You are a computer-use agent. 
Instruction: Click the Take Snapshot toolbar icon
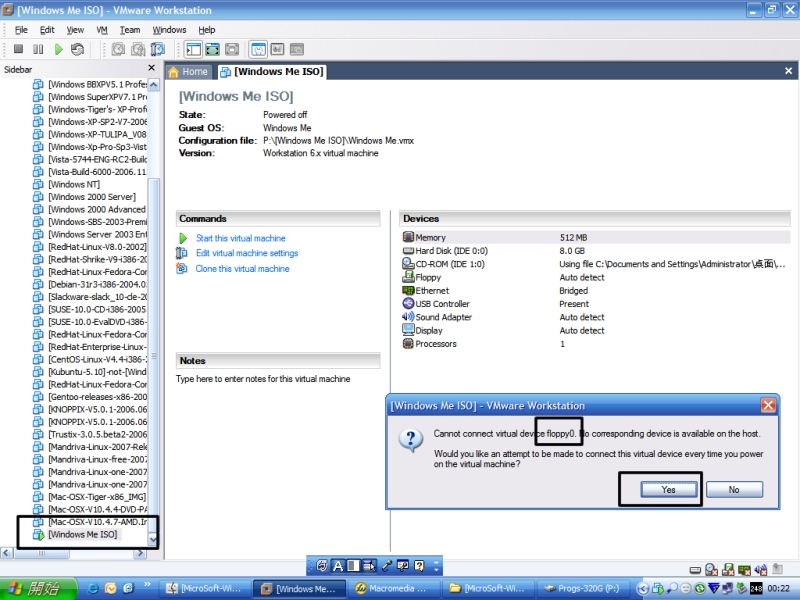coord(118,49)
